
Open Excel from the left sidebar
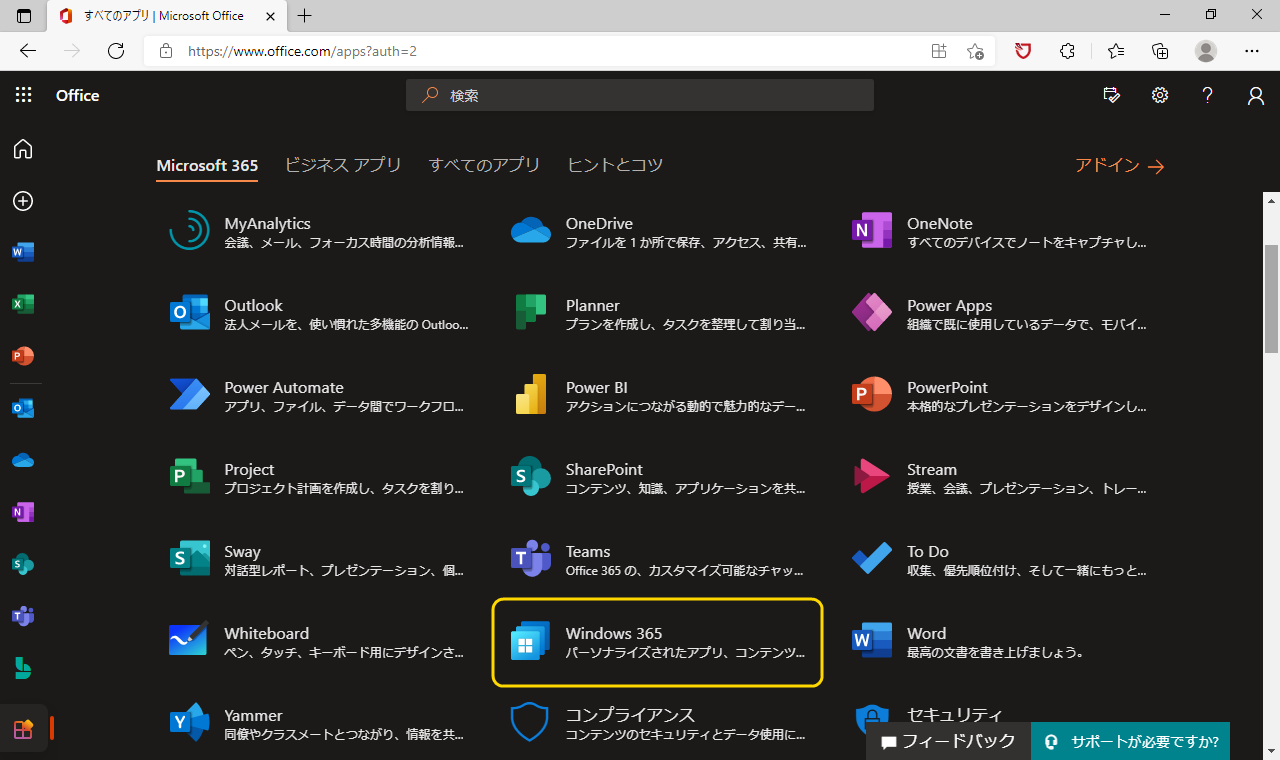coord(23,304)
